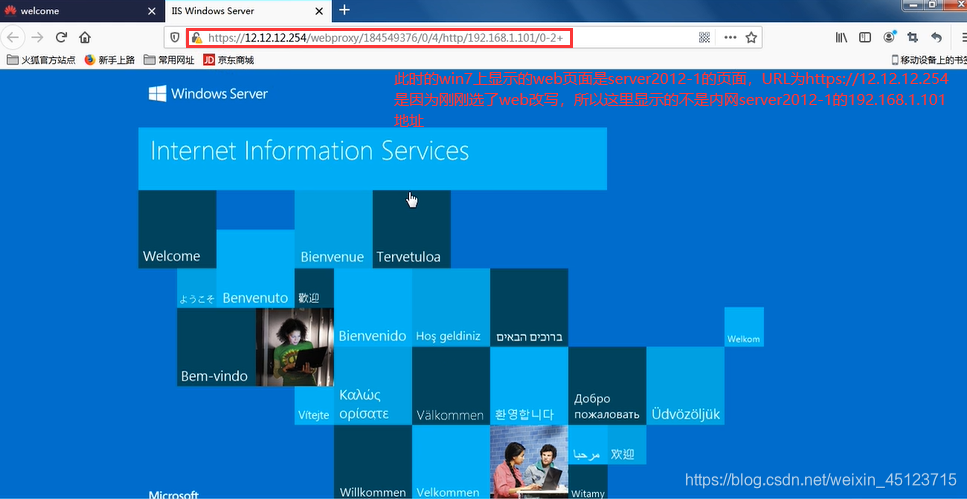This screenshot has width=967, height=499.
Task: Show site security lock warning
Action: click(x=197, y=38)
